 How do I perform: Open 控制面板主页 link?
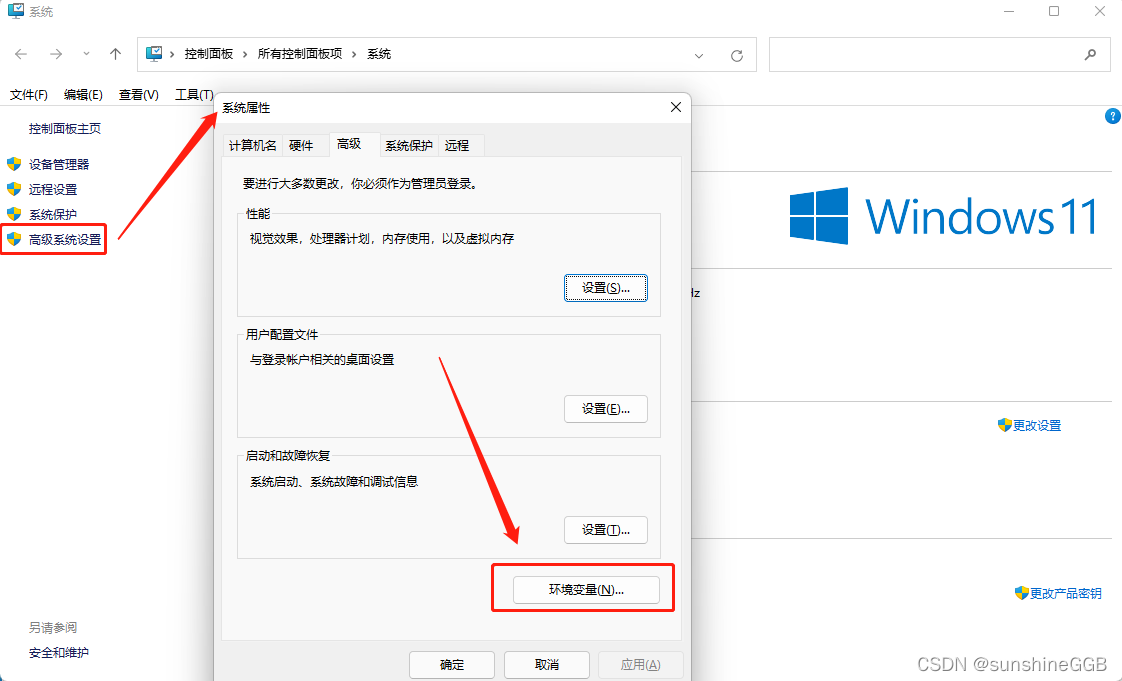point(64,129)
